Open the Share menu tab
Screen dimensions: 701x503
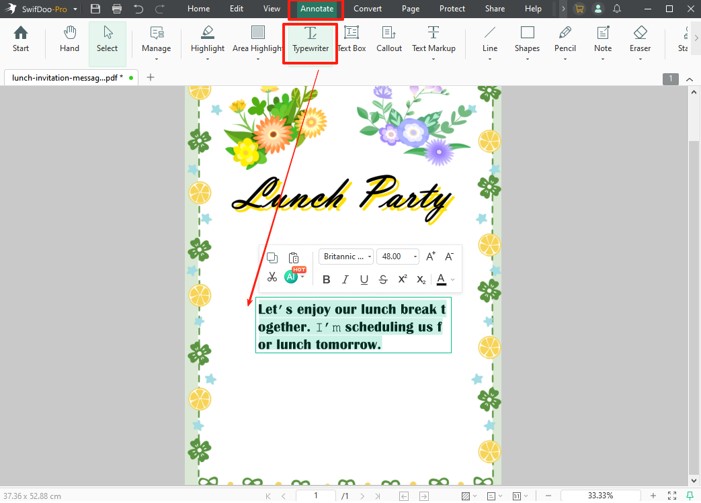495,8
